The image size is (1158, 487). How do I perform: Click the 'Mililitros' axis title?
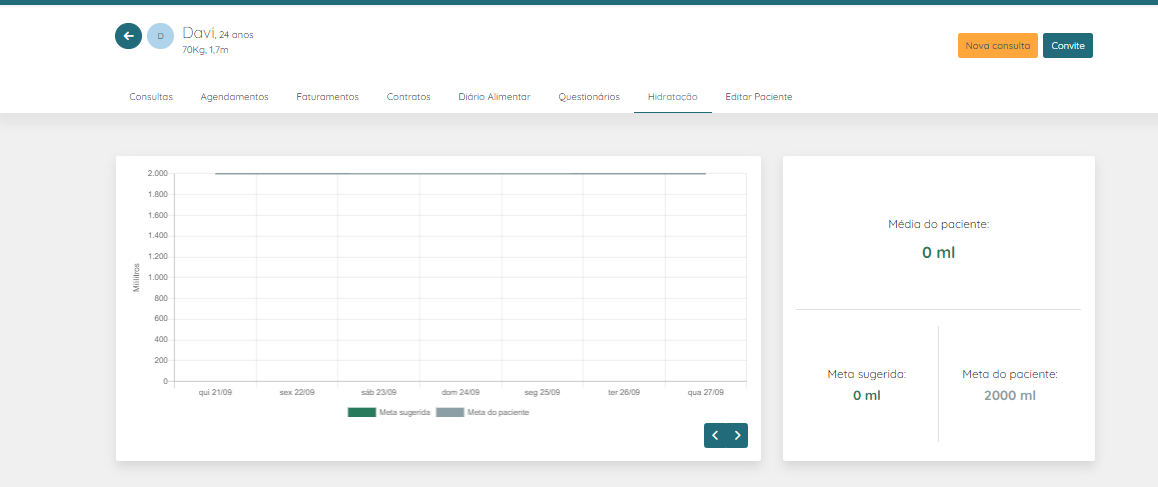click(x=137, y=277)
